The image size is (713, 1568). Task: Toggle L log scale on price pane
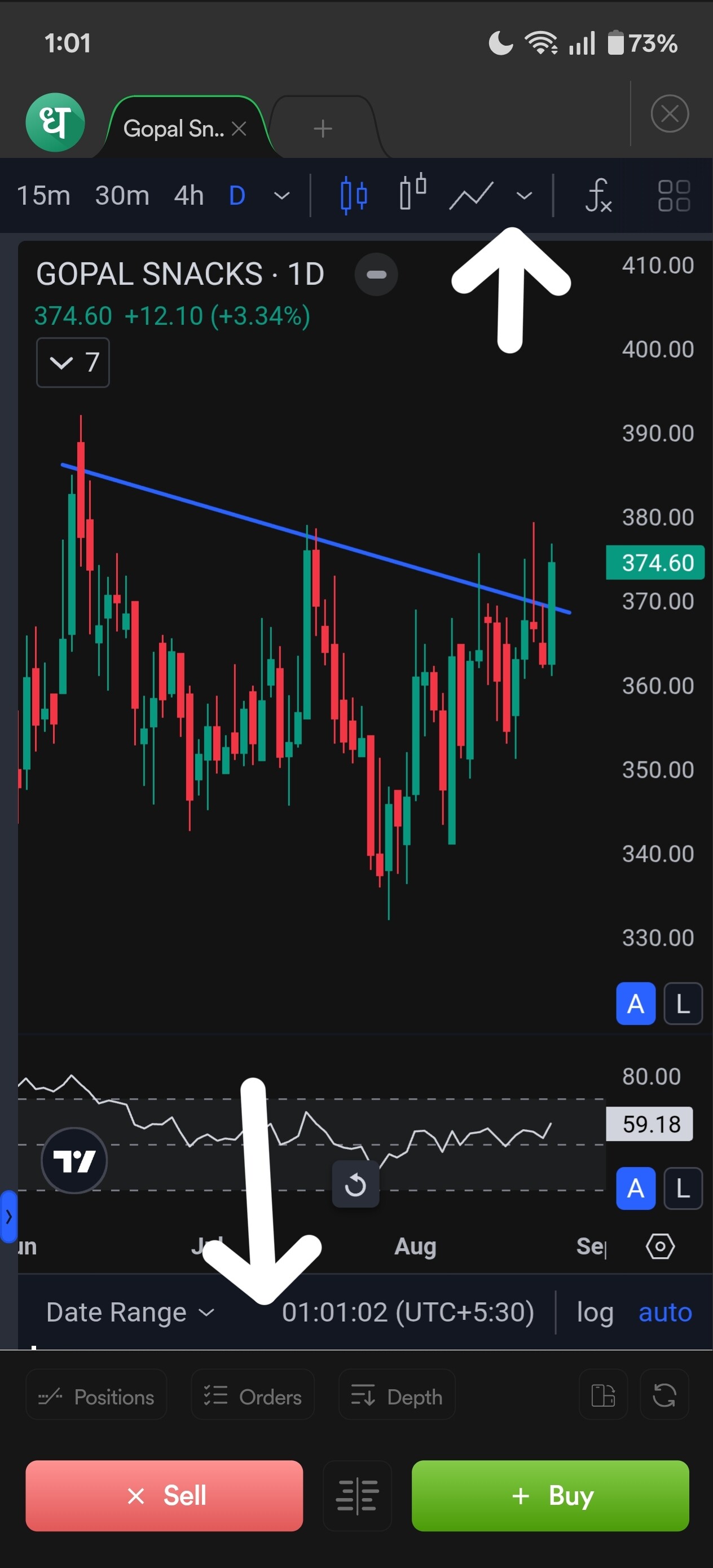pyautogui.click(x=683, y=1004)
